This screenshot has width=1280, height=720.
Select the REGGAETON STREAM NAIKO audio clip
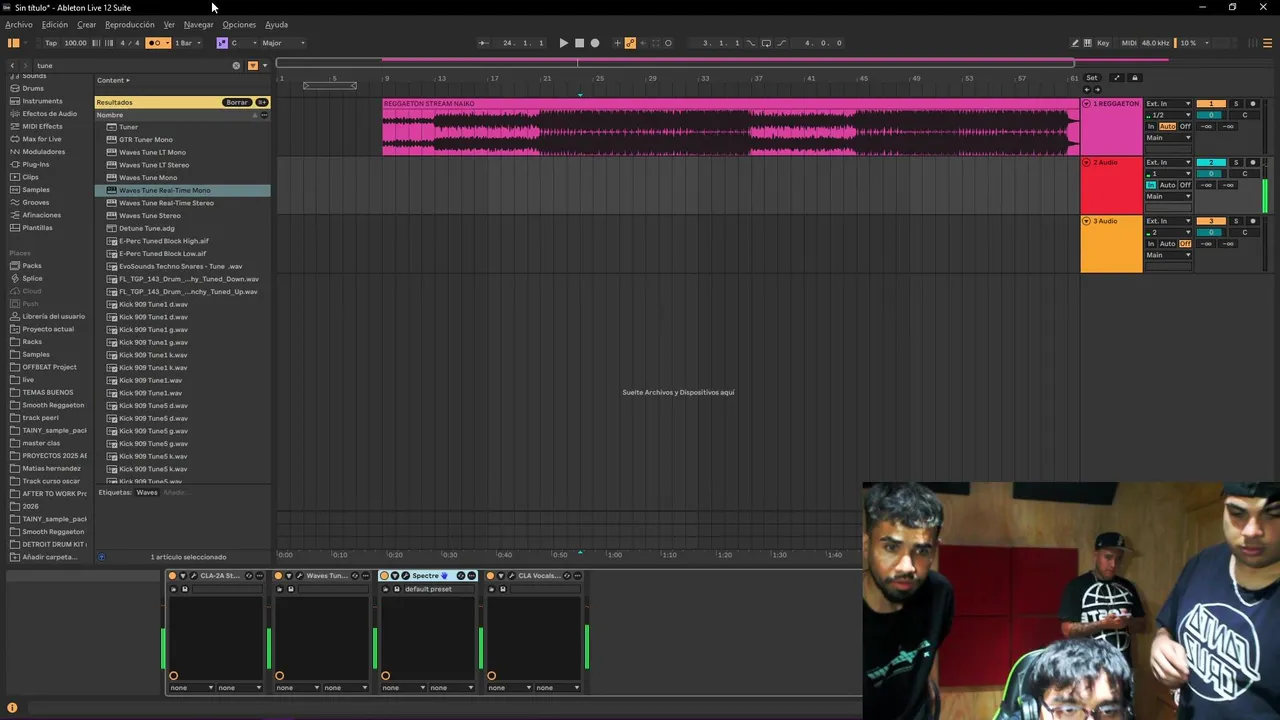(730, 127)
